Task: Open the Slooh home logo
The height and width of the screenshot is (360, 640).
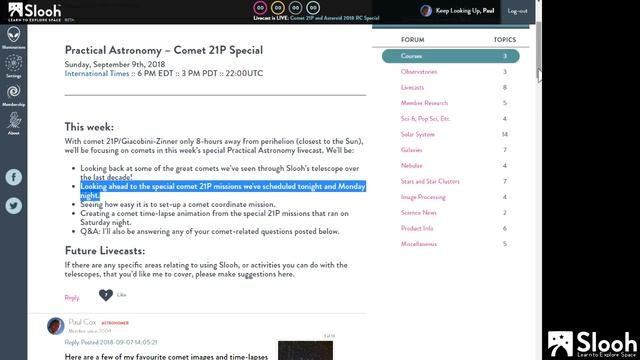Action: pyautogui.click(x=35, y=11)
